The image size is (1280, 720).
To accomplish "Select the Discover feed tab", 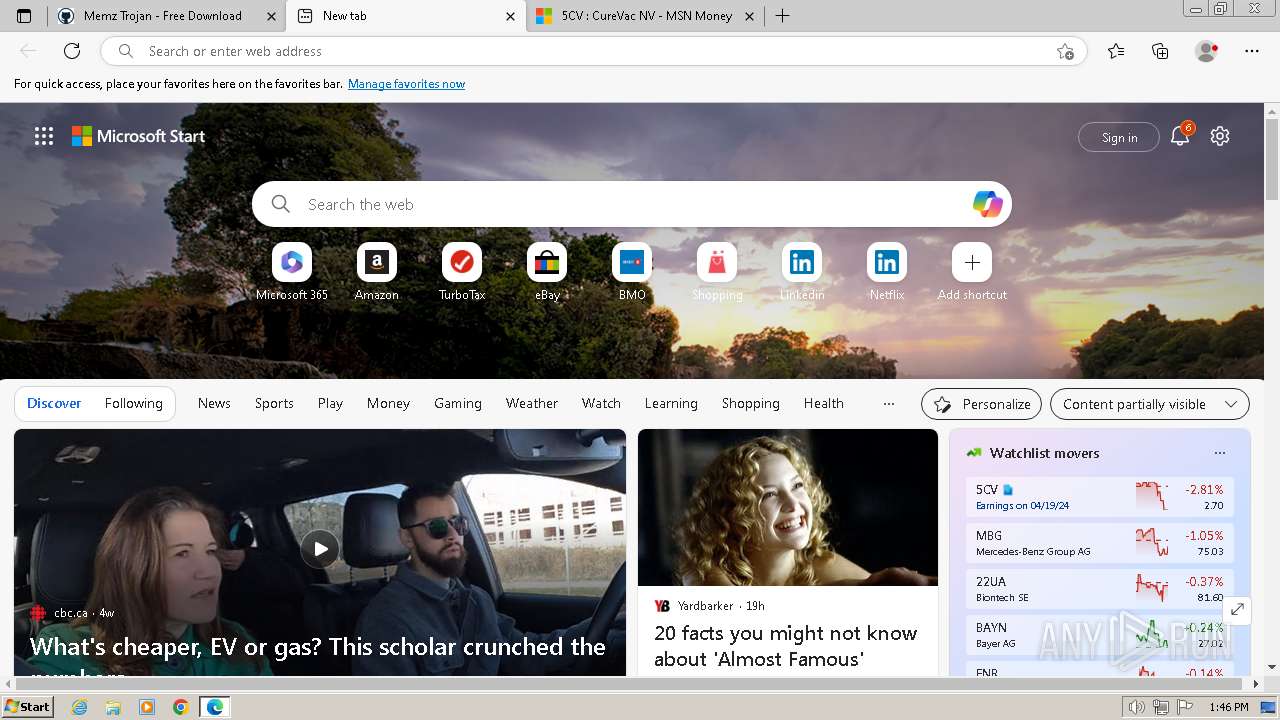I will (x=54, y=403).
